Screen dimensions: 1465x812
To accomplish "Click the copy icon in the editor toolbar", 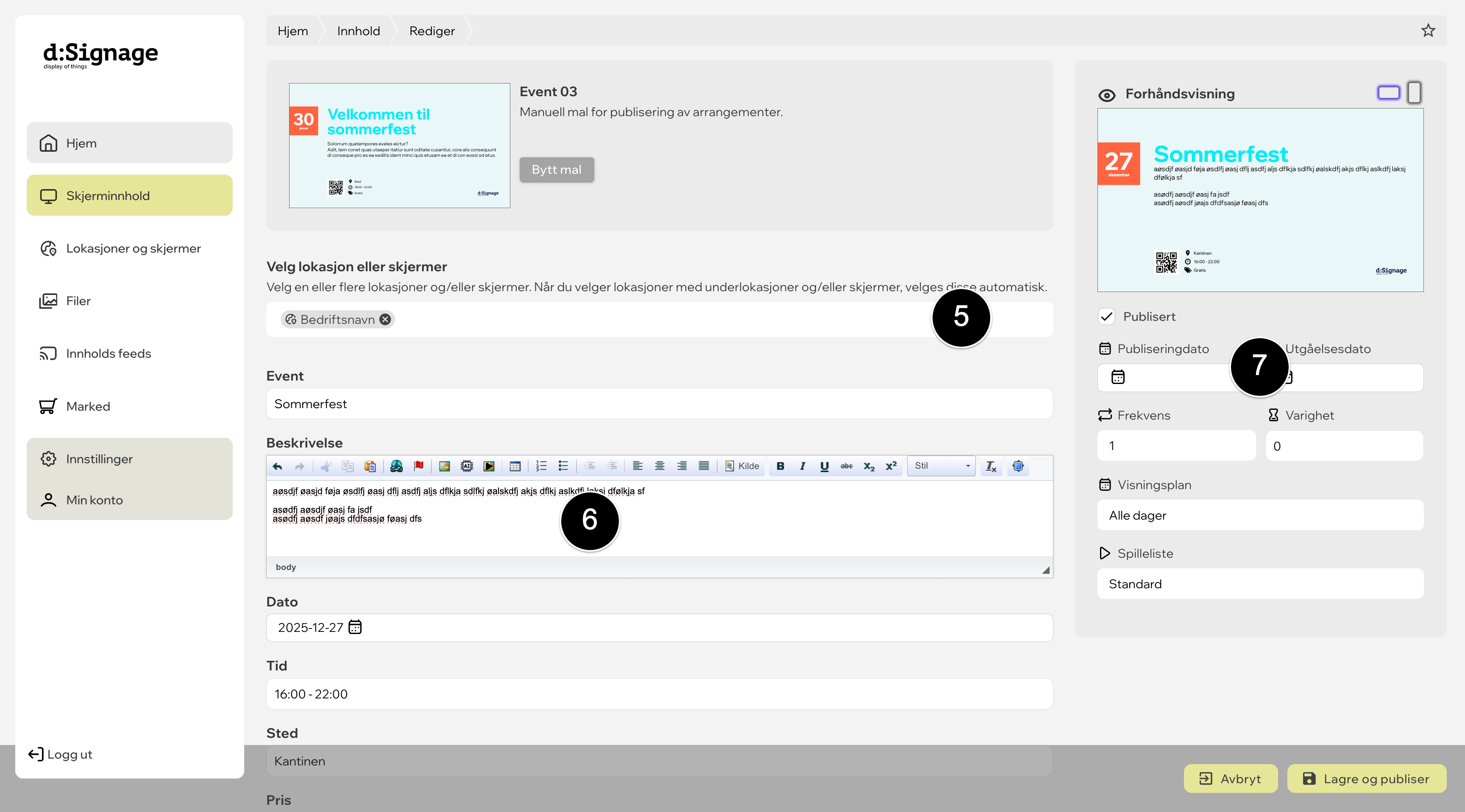I will 348,466.
